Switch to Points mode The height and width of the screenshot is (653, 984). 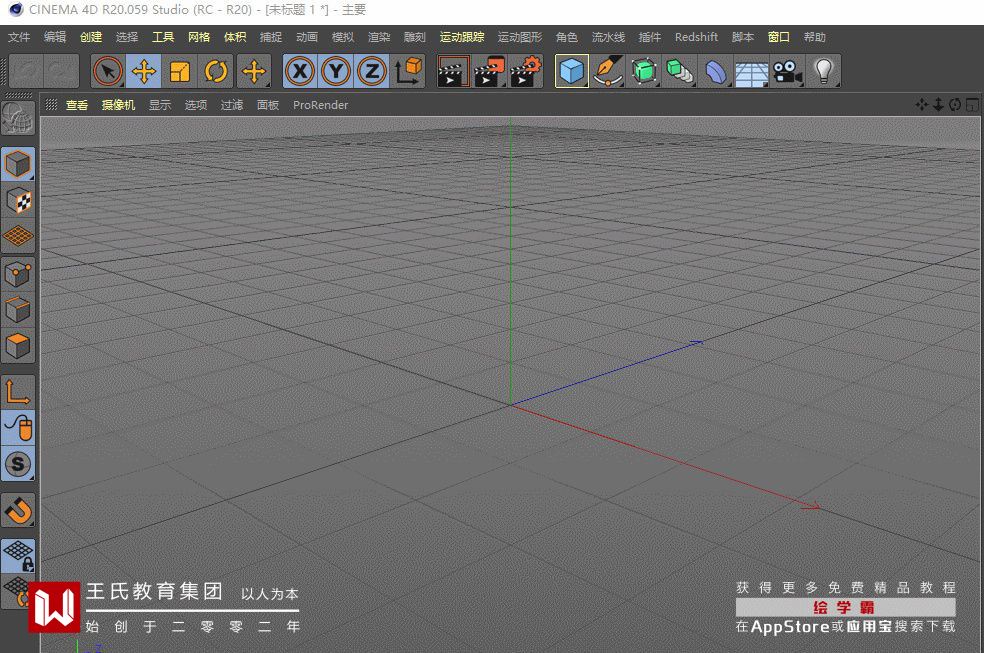[18, 273]
